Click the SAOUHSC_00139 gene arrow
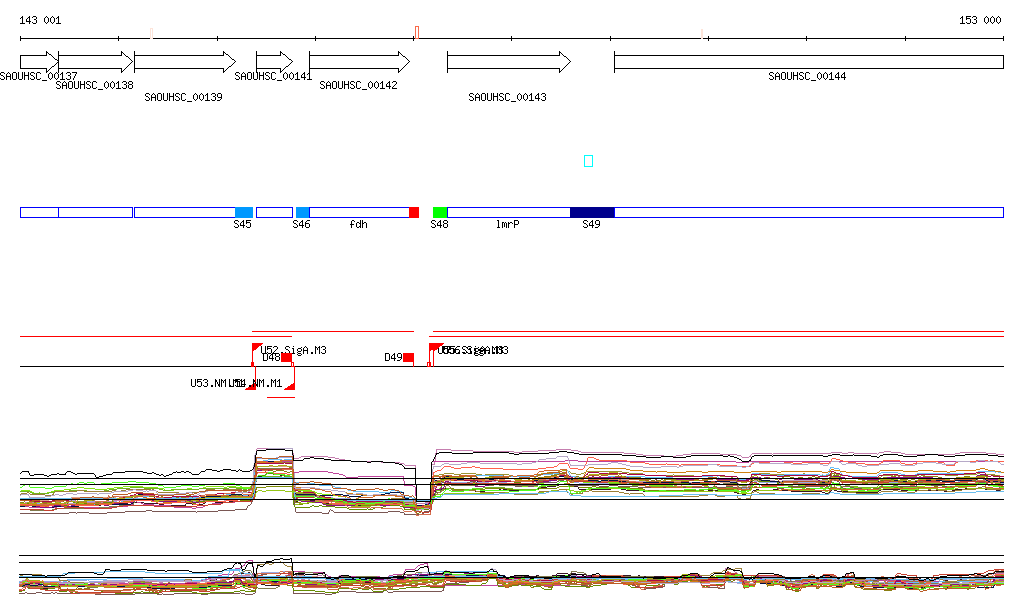This screenshot has height=611, width=1024. tap(184, 62)
